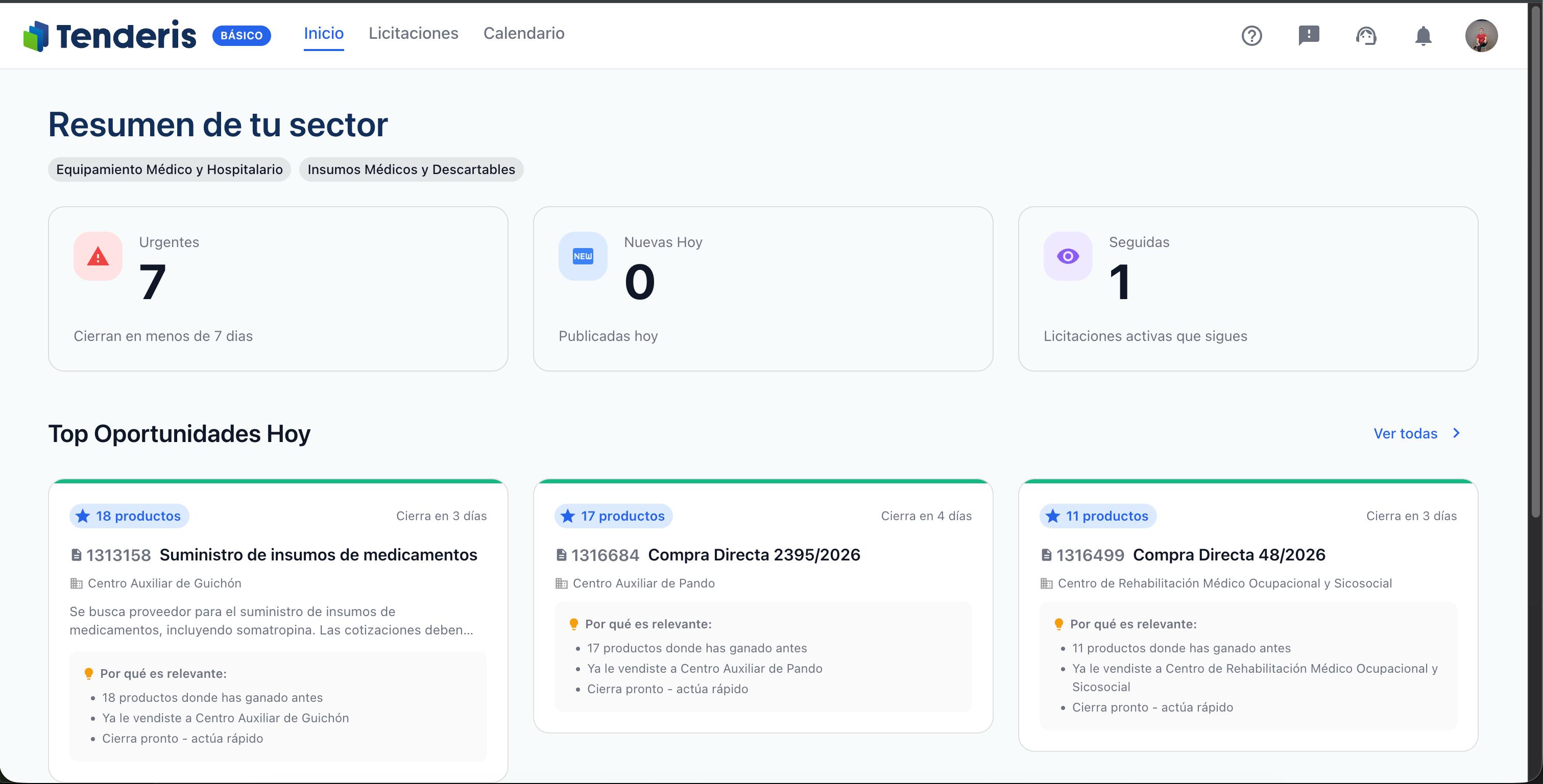Click the eye icon on Seguidas card
Screen dimensions: 1543x784
click(x=1068, y=256)
